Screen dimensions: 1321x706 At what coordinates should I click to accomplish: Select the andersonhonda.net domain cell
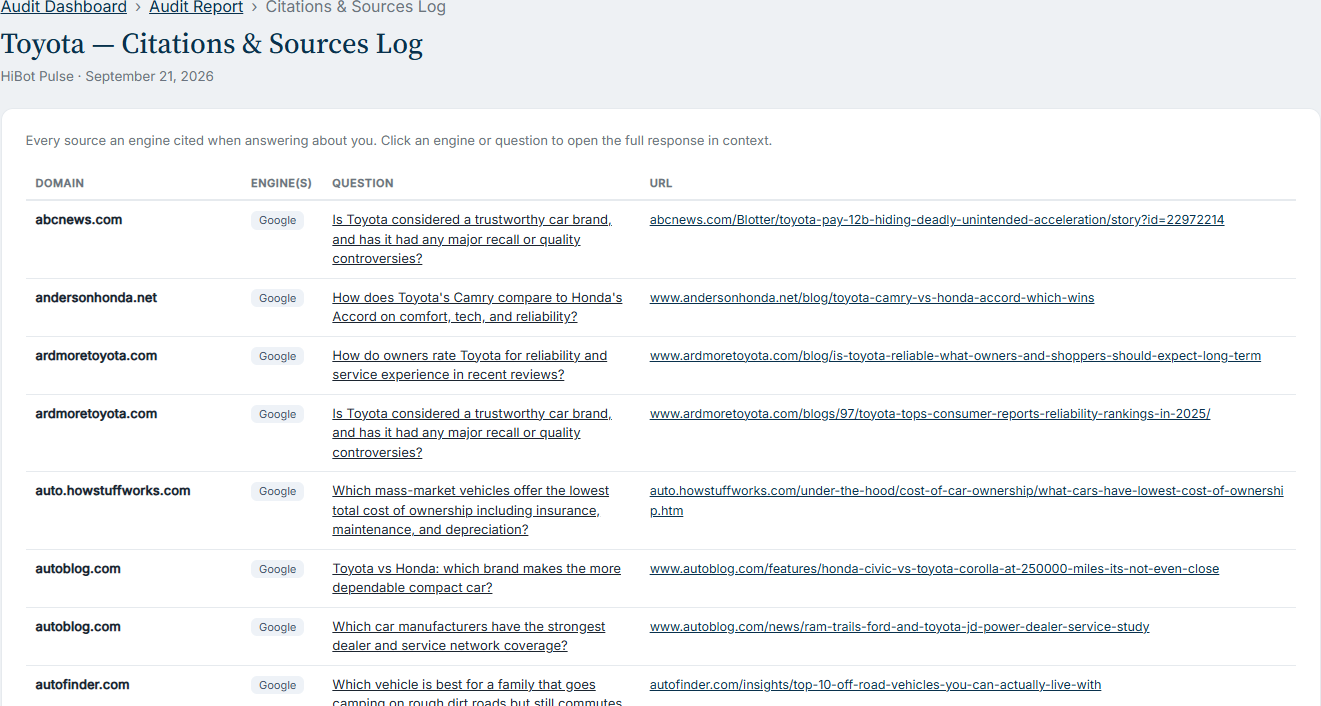[96, 298]
